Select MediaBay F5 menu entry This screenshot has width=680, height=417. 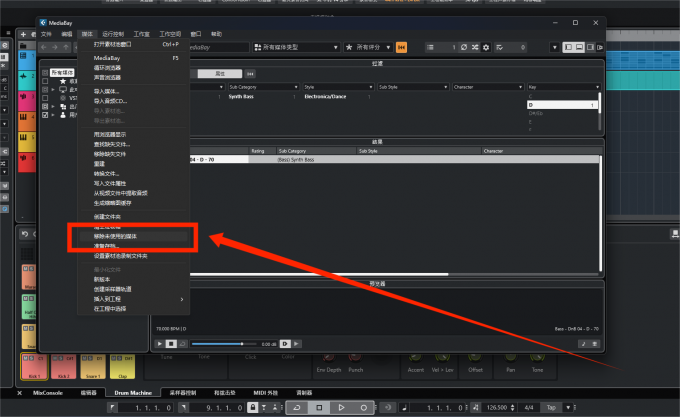click(x=134, y=58)
